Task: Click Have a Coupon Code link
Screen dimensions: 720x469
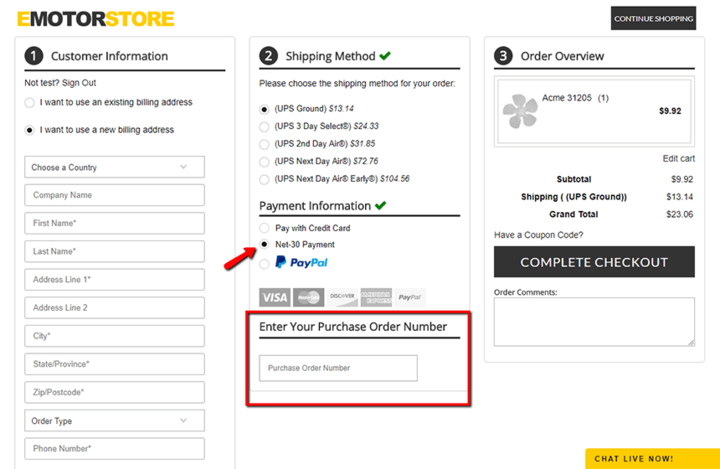Action: coord(538,235)
